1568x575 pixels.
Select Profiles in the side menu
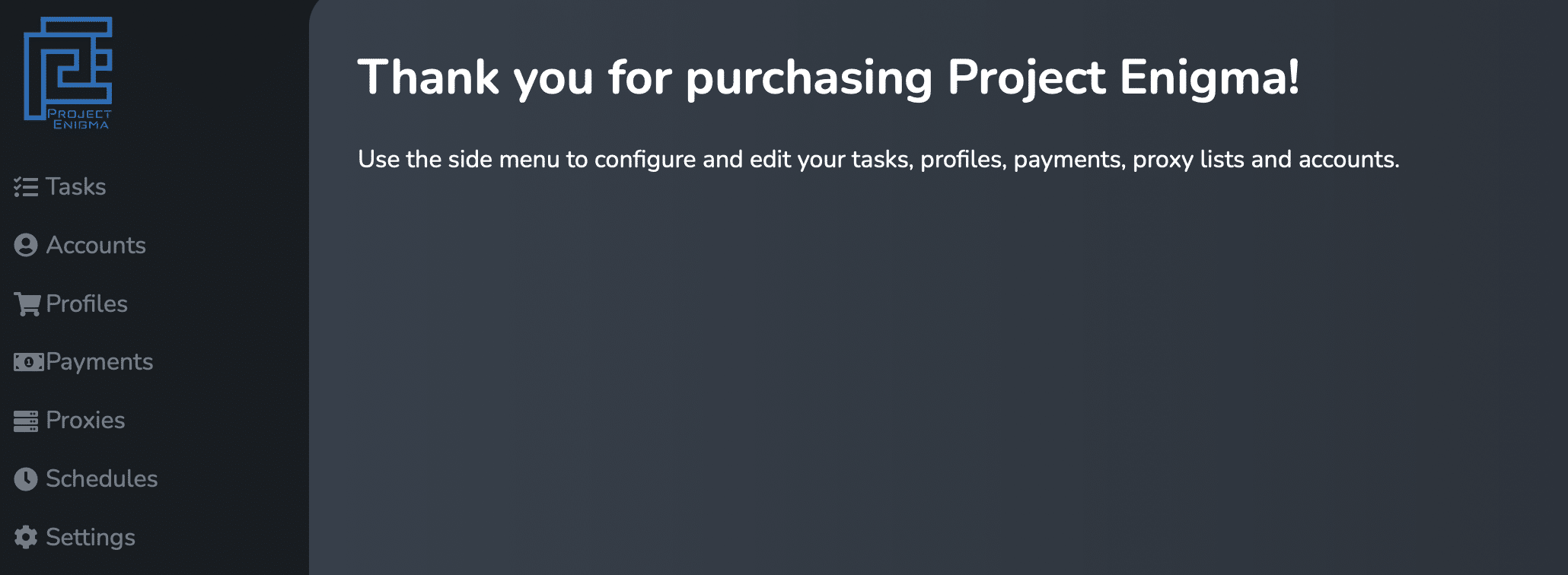[x=87, y=303]
